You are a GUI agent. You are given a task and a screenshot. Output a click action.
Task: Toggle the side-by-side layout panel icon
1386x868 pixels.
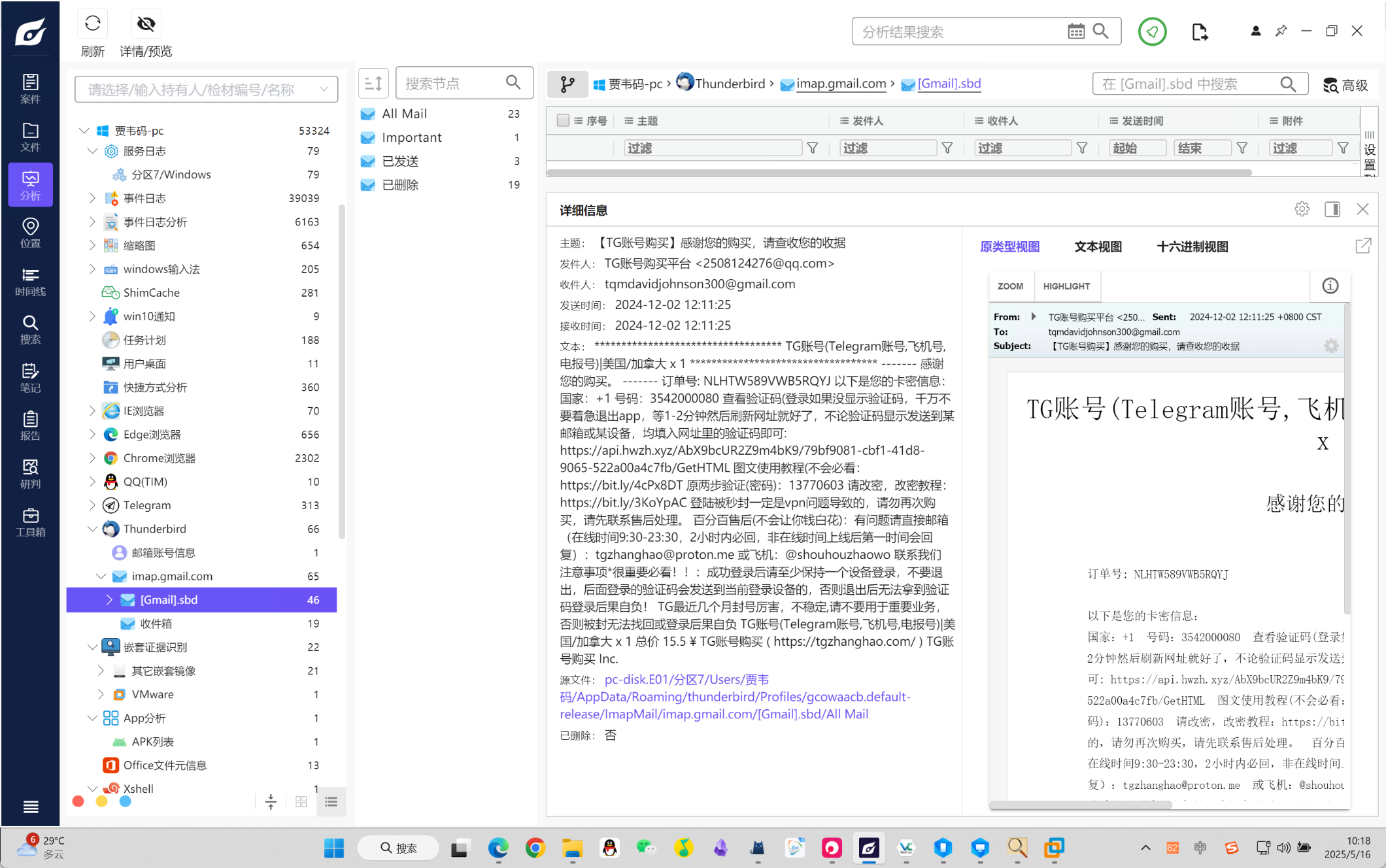[x=1332, y=209]
